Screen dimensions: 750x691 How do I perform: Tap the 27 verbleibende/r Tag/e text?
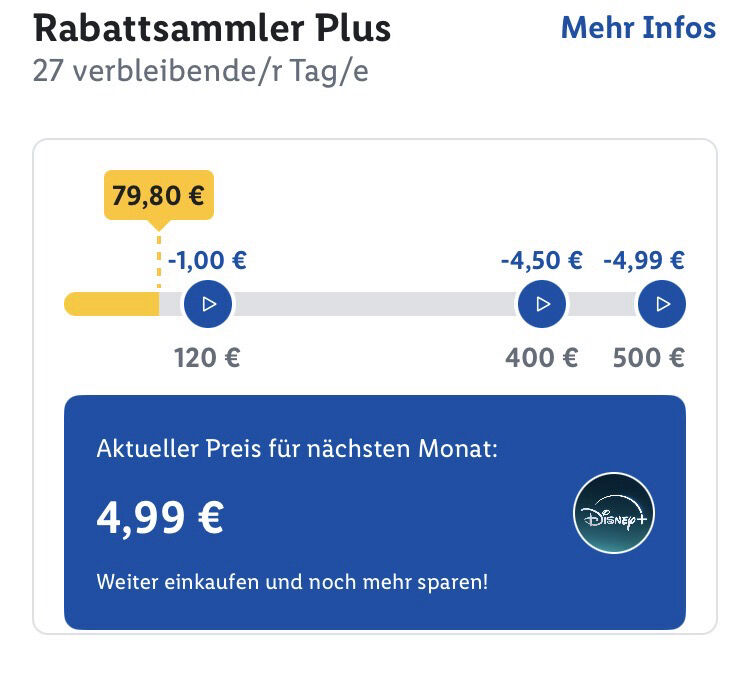click(x=200, y=73)
